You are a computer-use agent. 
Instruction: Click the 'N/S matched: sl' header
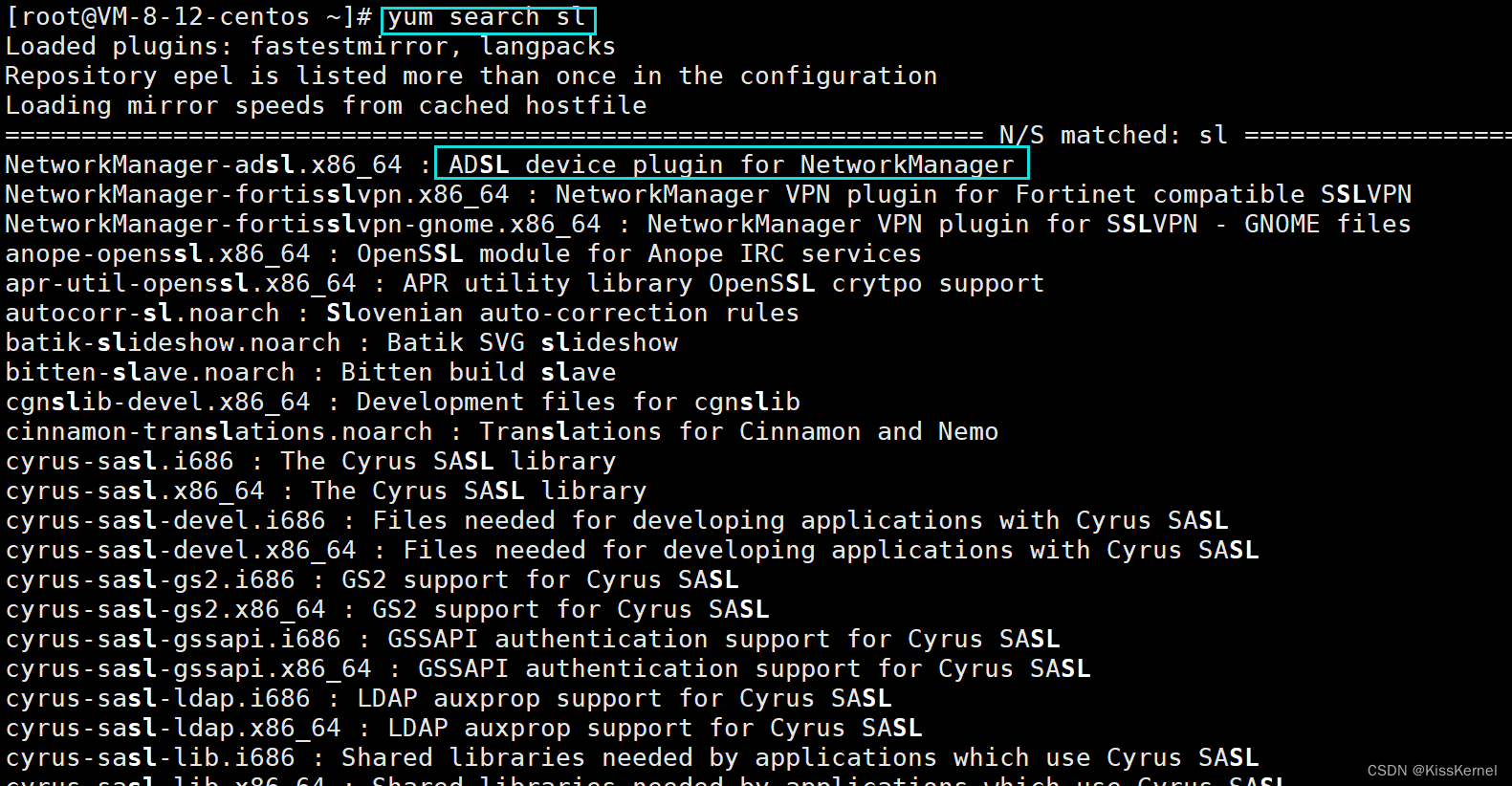coord(1114,136)
